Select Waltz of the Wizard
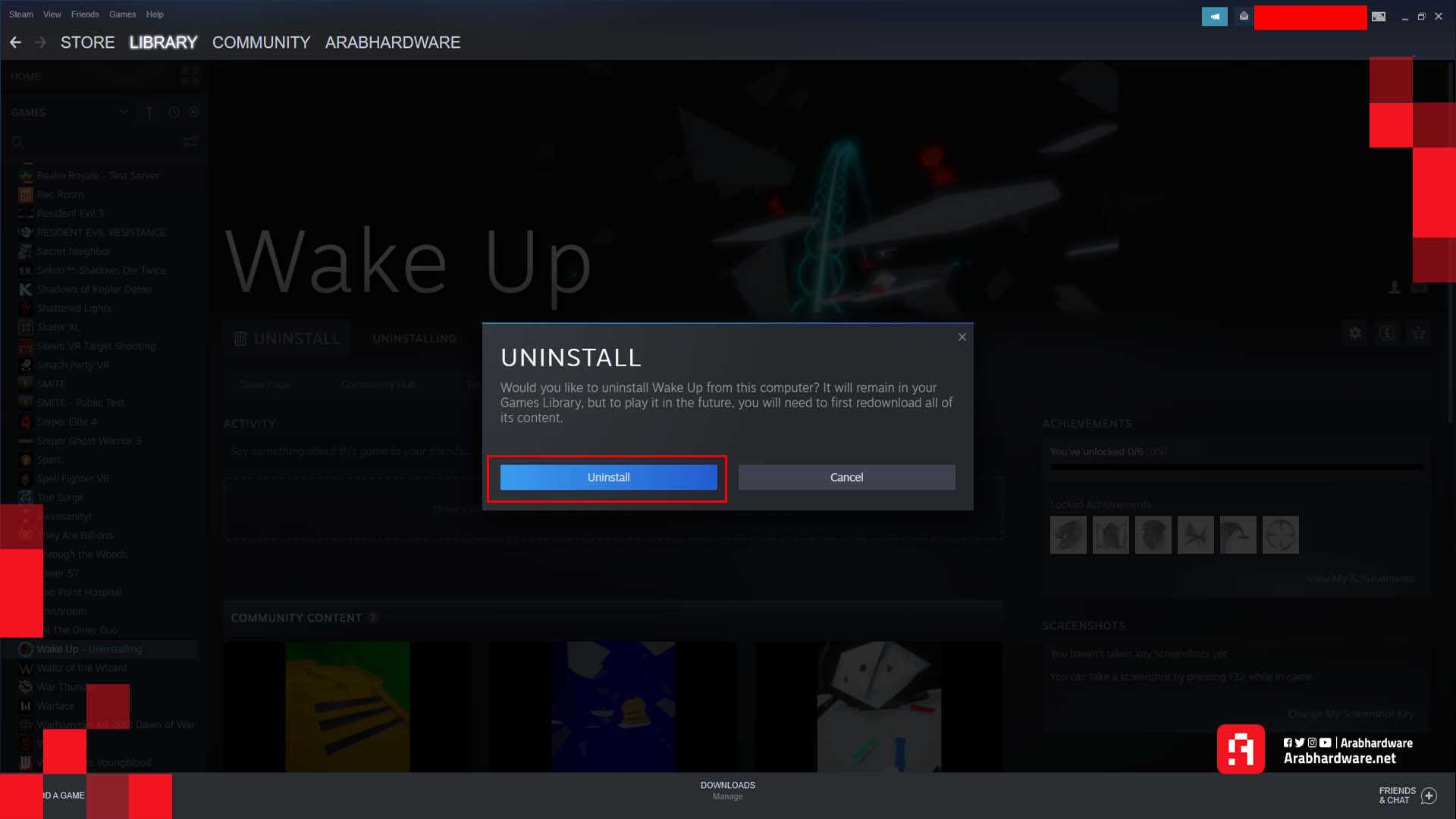Viewport: 1456px width, 819px height. [81, 668]
